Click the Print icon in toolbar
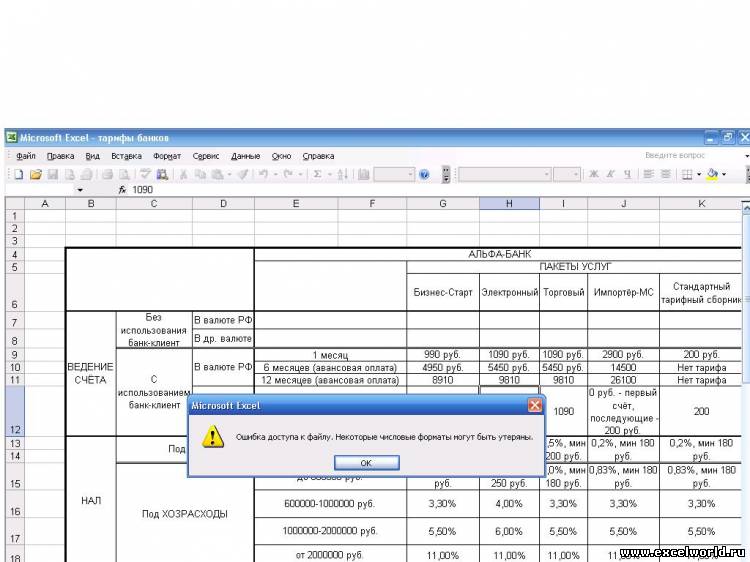The image size is (750, 562). tap(107, 174)
